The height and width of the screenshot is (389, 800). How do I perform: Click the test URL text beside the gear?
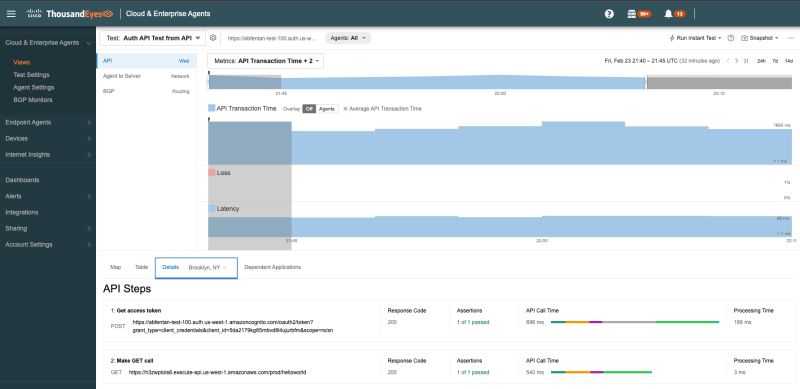click(272, 38)
